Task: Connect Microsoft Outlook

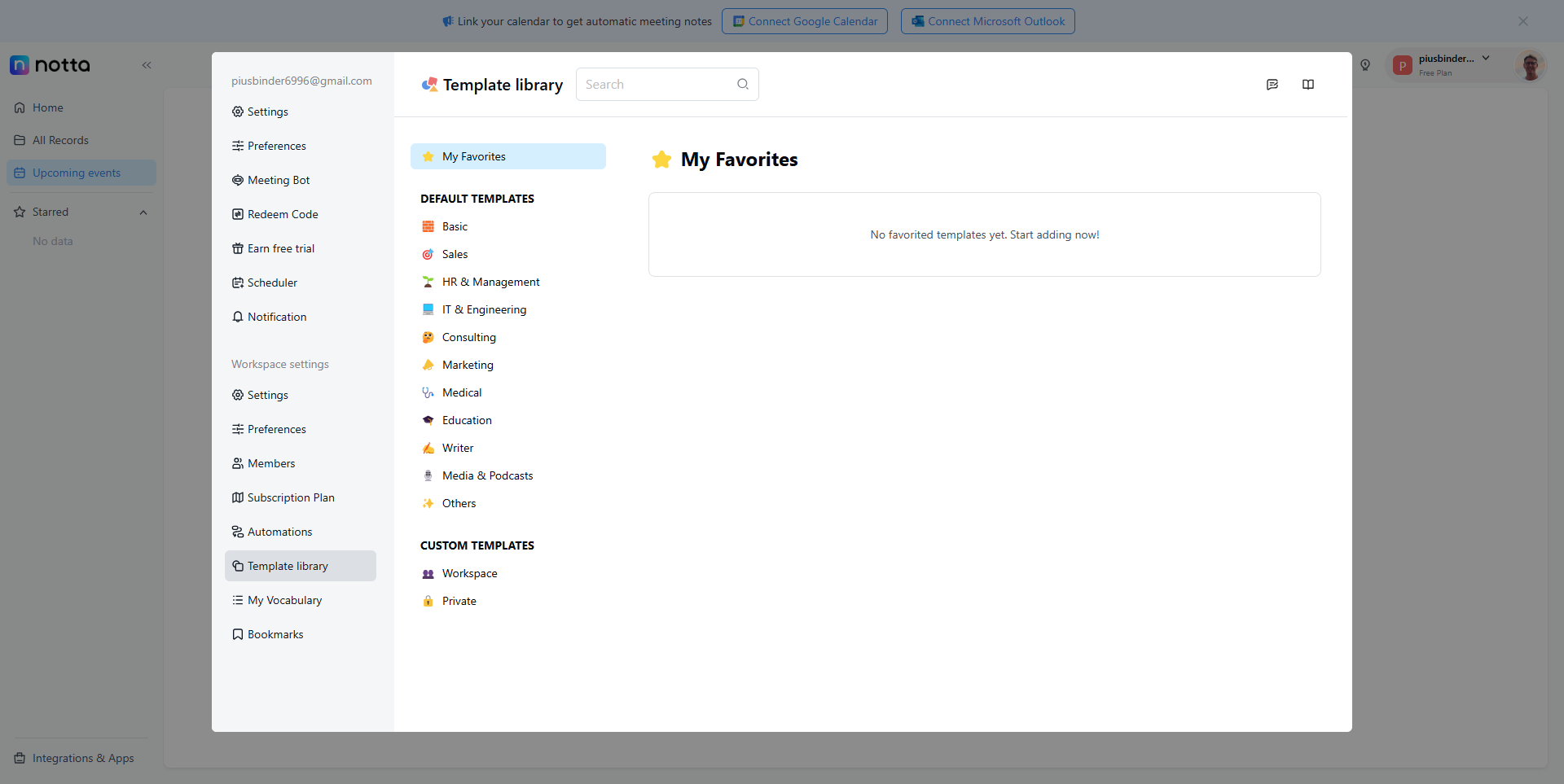Action: coord(987,21)
